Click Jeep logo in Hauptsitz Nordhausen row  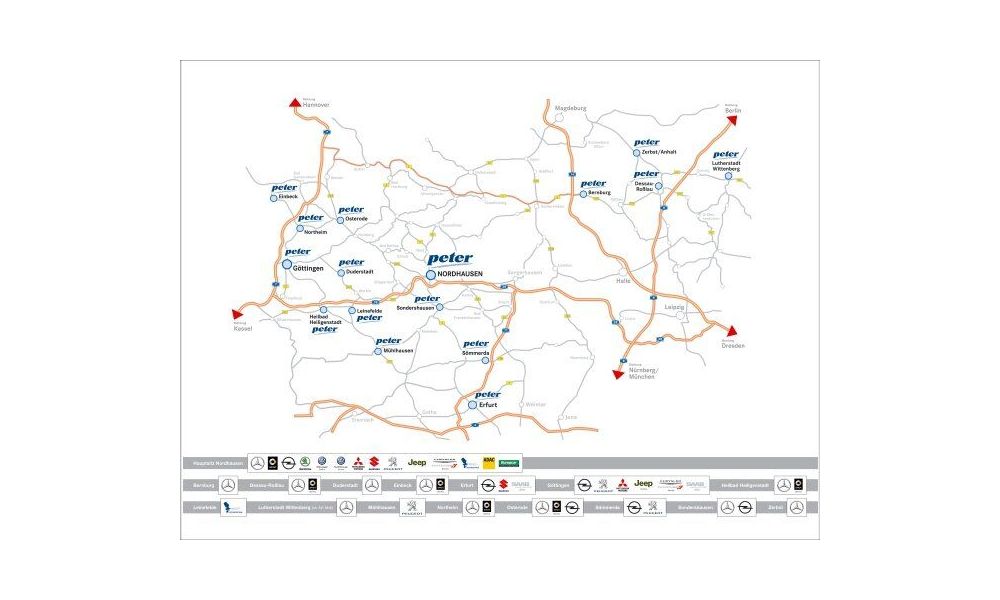point(417,463)
